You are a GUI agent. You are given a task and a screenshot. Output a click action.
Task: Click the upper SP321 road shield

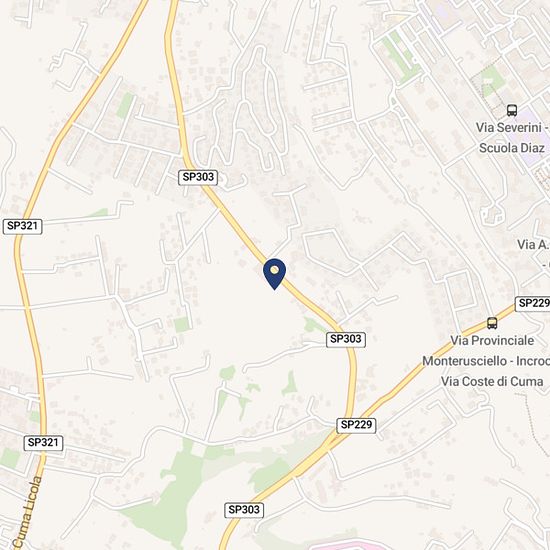(22, 226)
